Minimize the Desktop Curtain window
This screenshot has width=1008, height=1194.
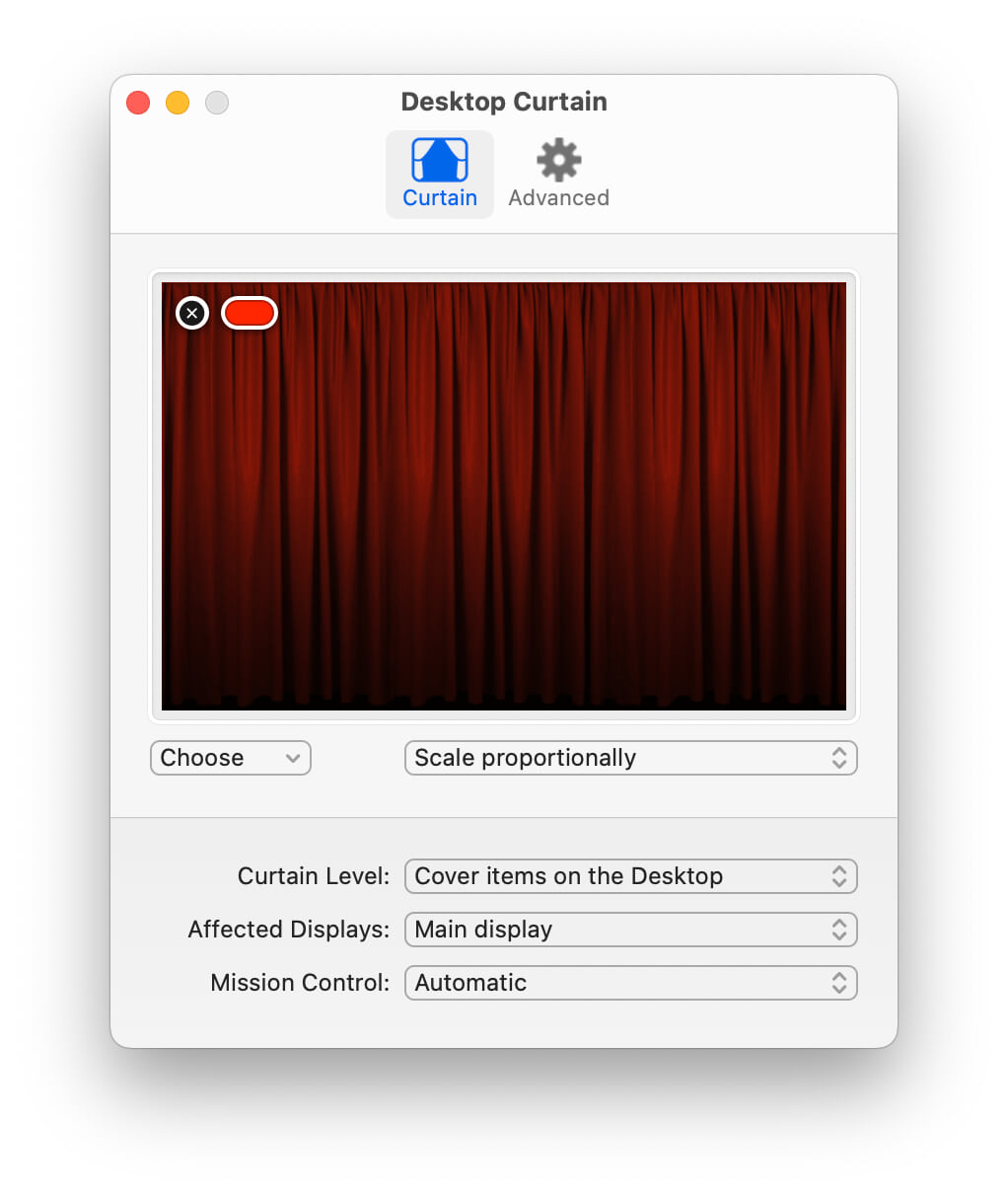tap(178, 103)
